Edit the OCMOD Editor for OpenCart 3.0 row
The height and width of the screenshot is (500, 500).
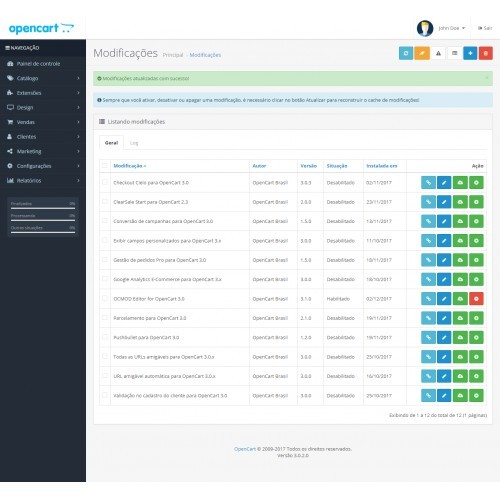click(x=444, y=299)
